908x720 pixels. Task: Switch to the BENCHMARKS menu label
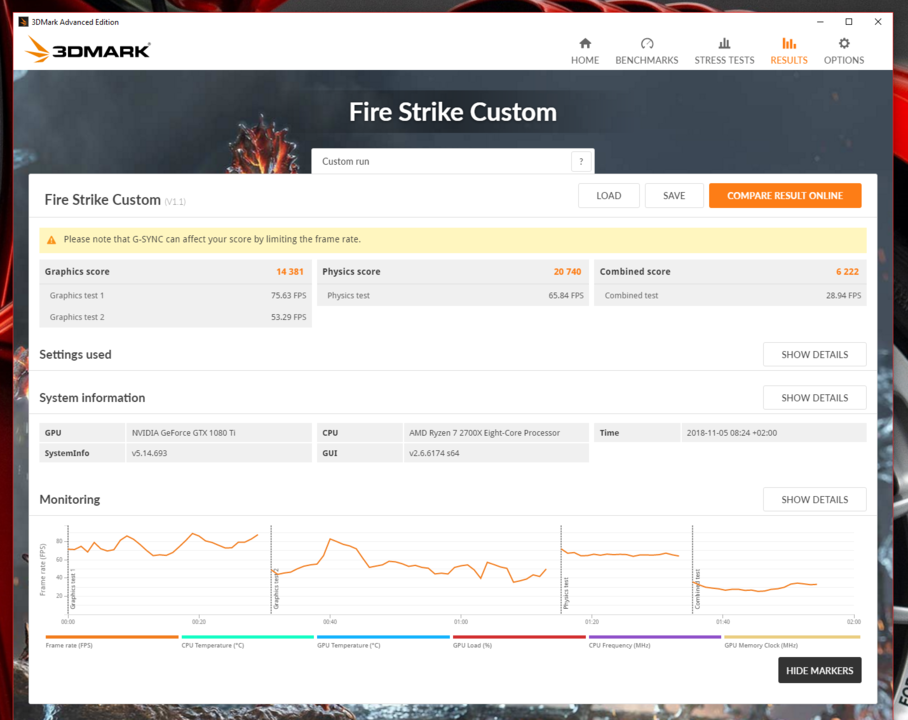pyautogui.click(x=647, y=60)
